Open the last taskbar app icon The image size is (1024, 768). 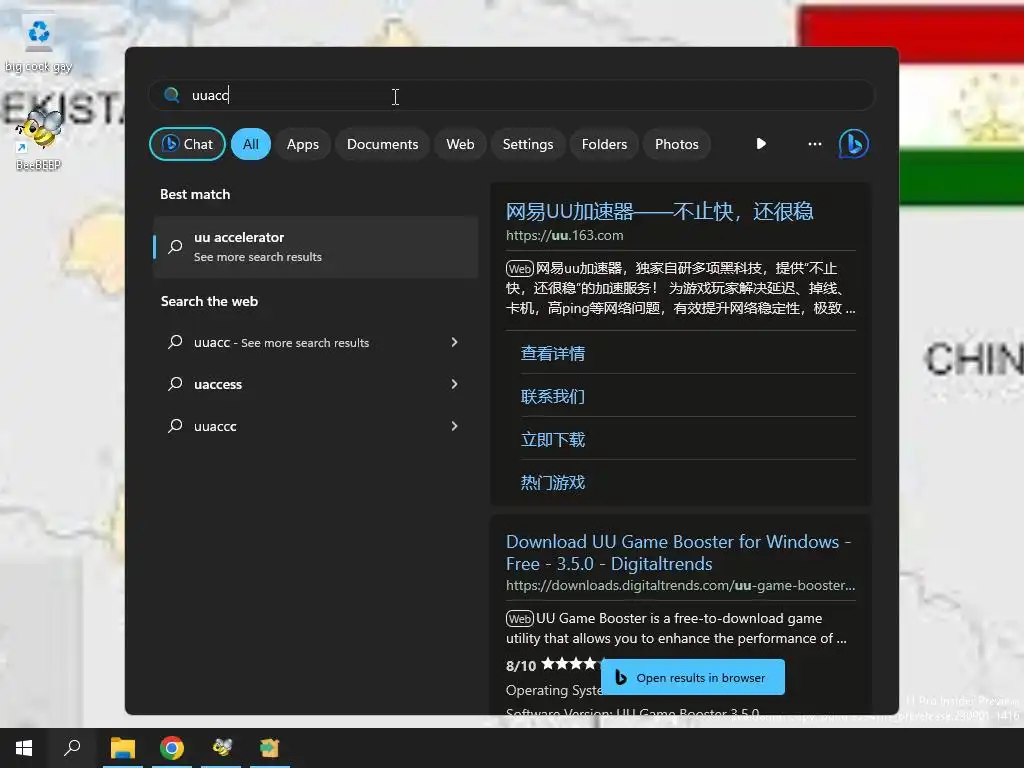tap(270, 748)
